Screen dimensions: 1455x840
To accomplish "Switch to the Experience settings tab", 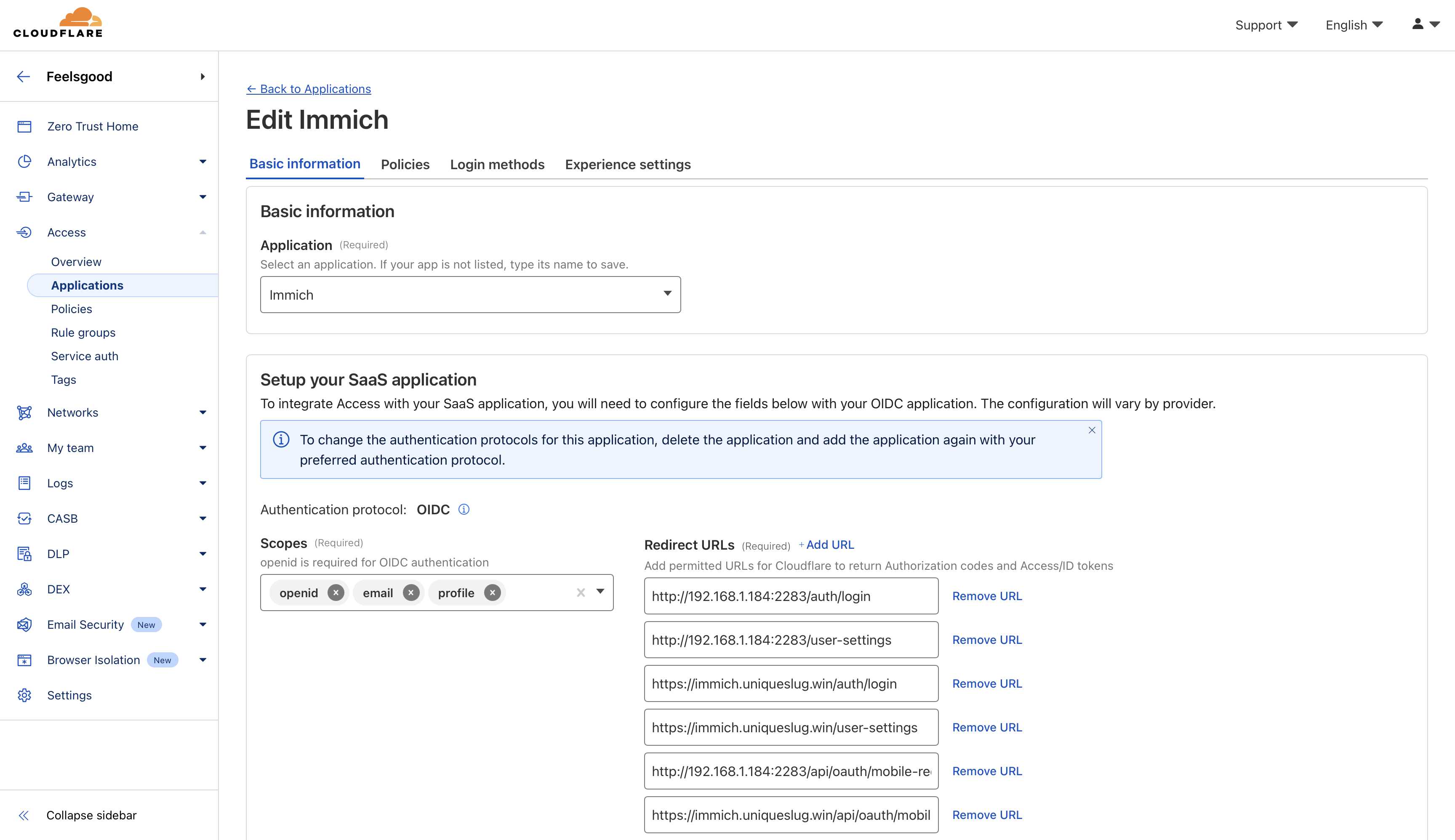I will [x=628, y=165].
